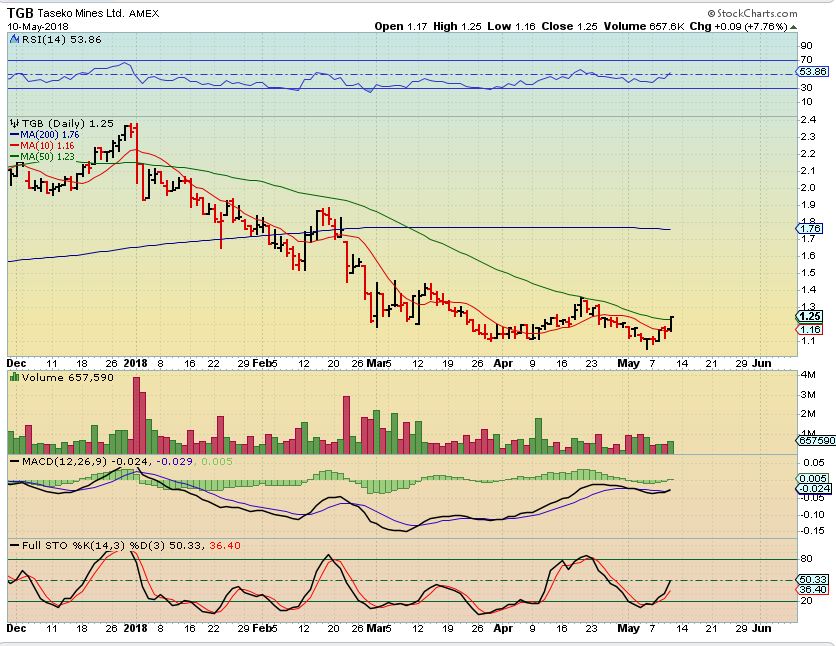Click the black dash before the Full STO label
Viewport: 836px width, 646px height.
pyautogui.click(x=15, y=546)
